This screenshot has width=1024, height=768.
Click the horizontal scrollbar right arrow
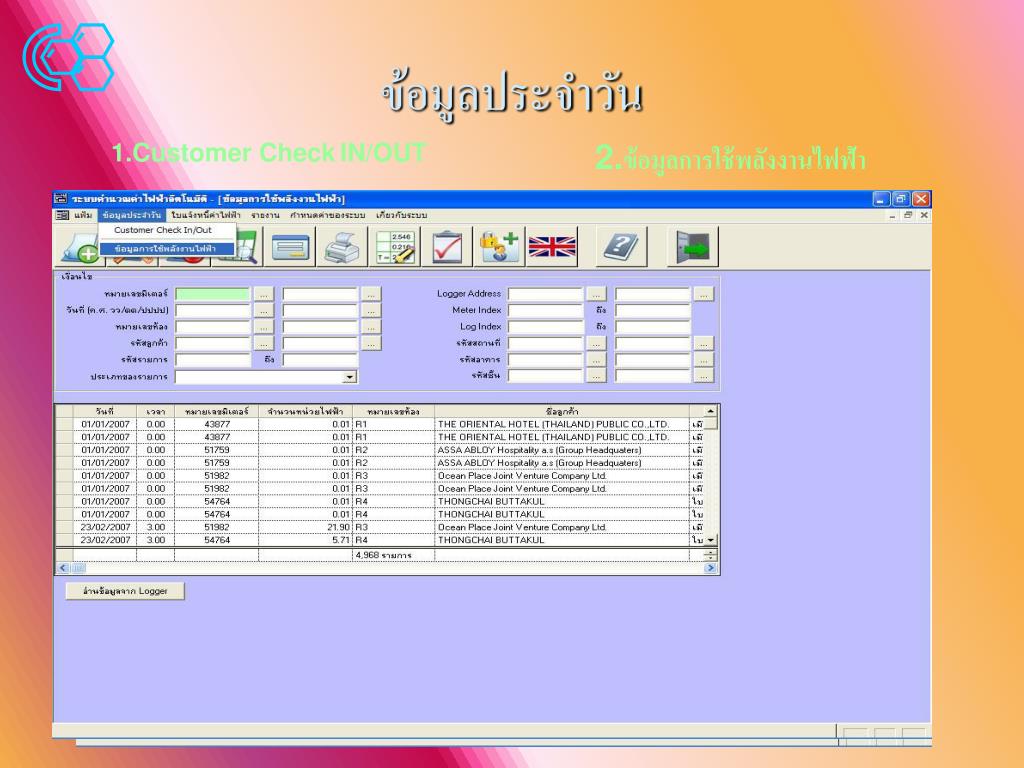pyautogui.click(x=711, y=568)
